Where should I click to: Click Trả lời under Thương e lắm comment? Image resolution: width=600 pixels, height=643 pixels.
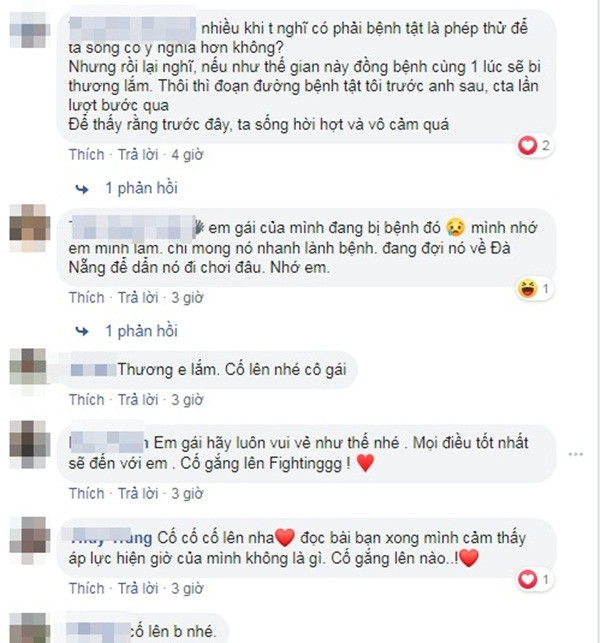point(138,399)
